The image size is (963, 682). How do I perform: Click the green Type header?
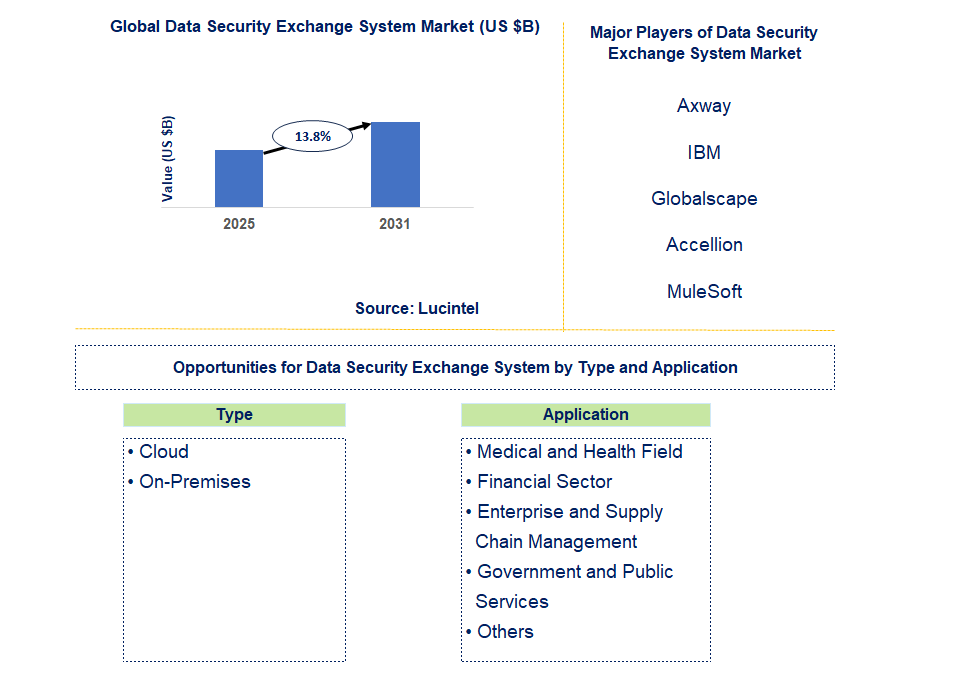coord(235,415)
